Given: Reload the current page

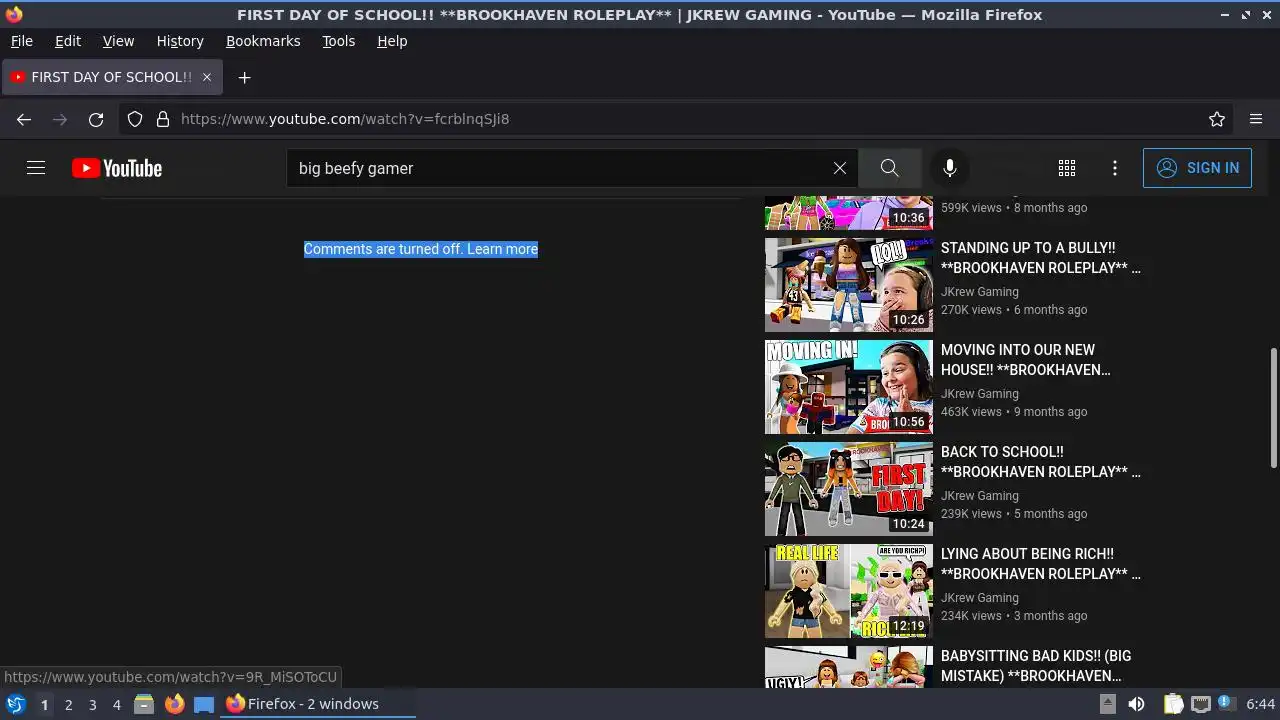Looking at the screenshot, I should click(x=96, y=119).
